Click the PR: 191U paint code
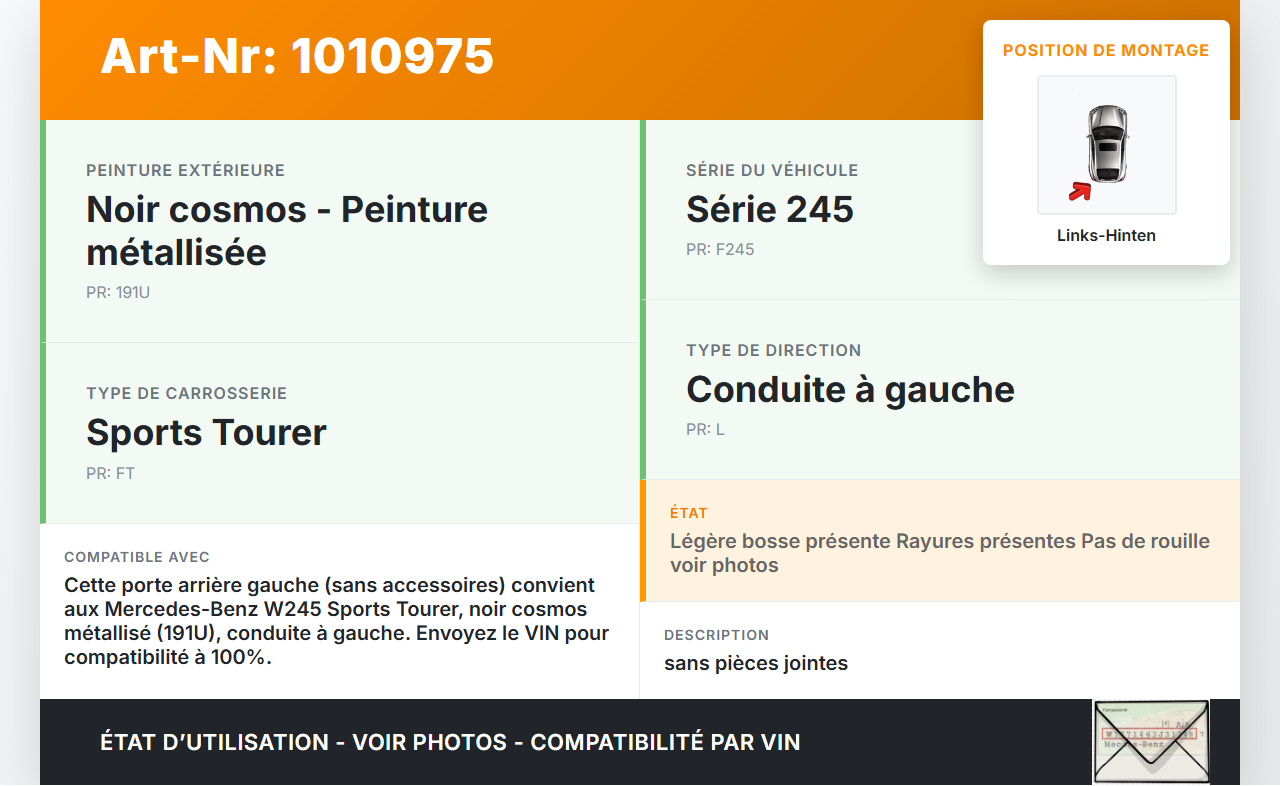The height and width of the screenshot is (786, 1280). point(118,293)
